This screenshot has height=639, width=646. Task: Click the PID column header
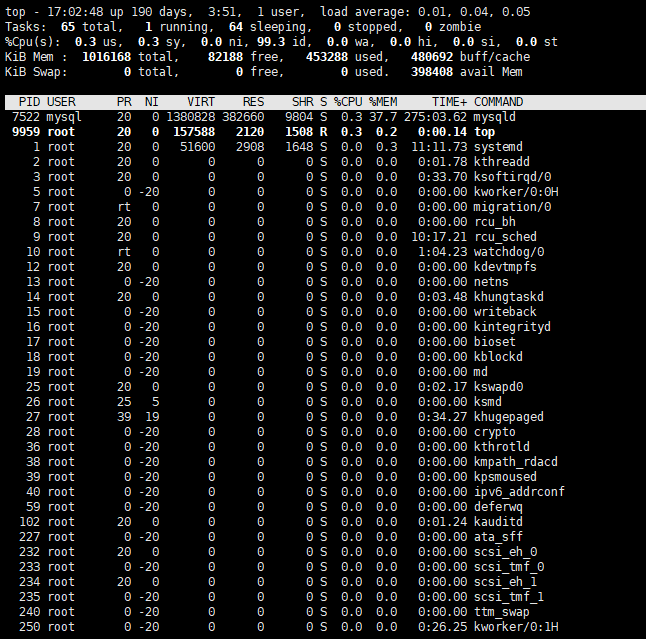point(29,102)
